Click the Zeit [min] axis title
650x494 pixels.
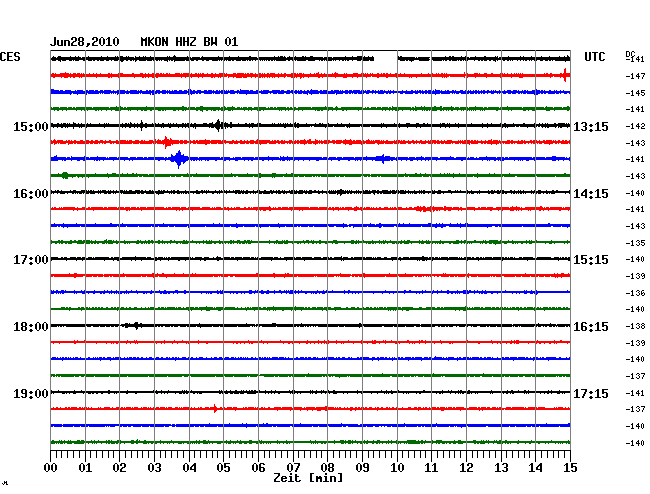(308, 478)
